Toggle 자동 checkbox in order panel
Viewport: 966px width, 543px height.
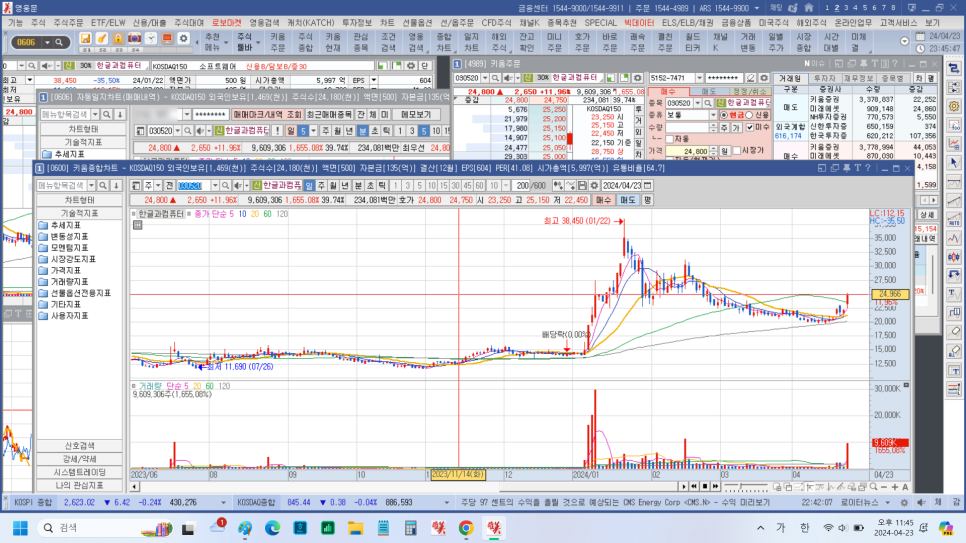click(x=669, y=139)
